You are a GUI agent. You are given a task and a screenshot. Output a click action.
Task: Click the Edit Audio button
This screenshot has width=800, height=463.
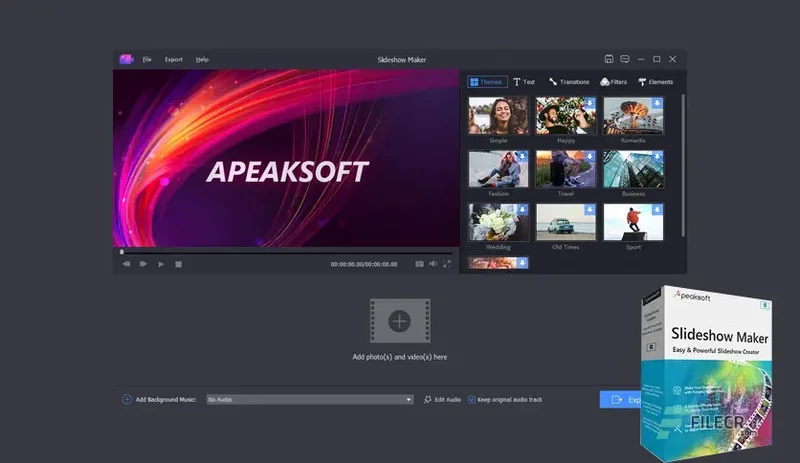coord(442,400)
